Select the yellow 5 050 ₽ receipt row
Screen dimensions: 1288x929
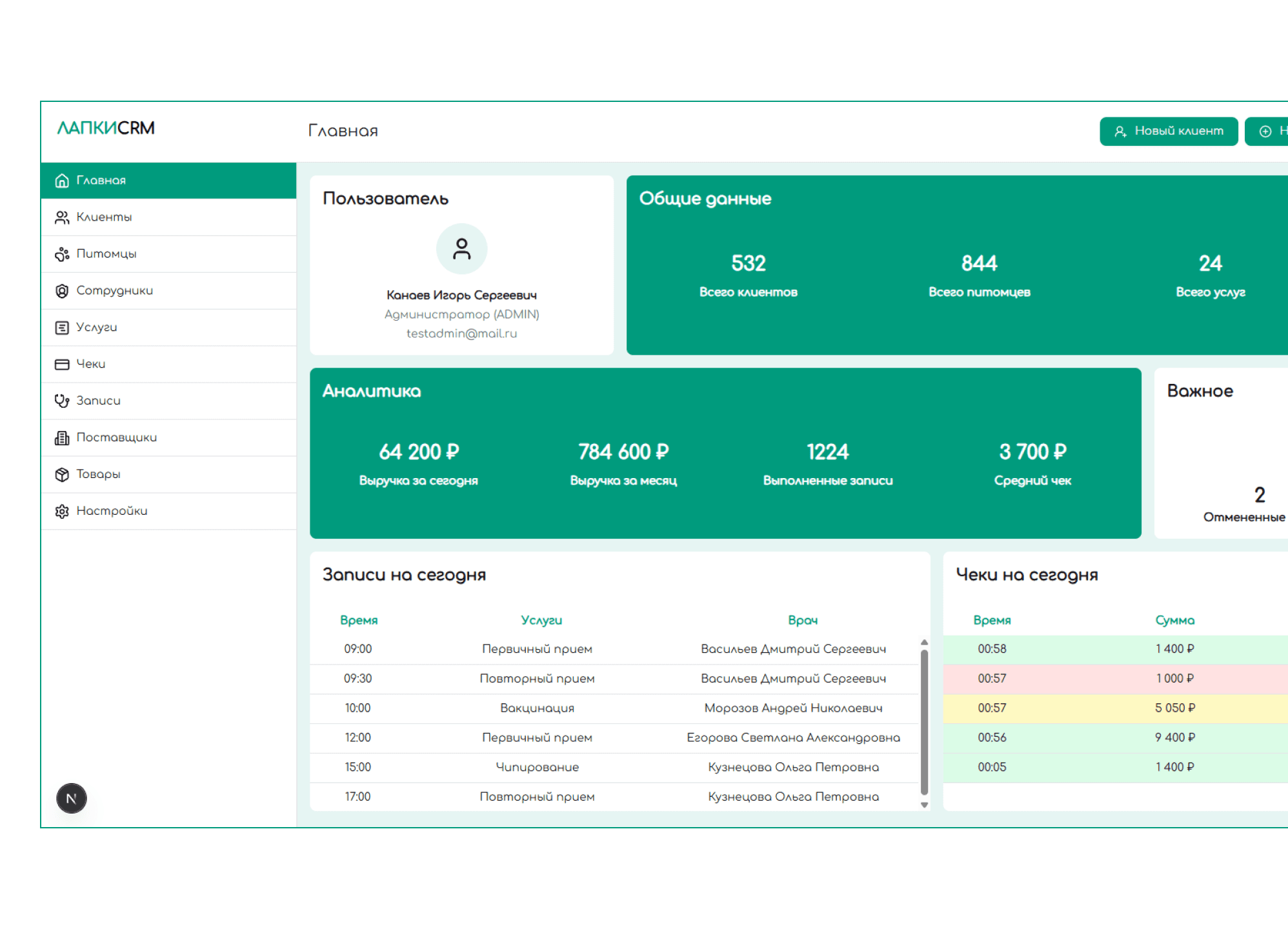(x=1114, y=708)
